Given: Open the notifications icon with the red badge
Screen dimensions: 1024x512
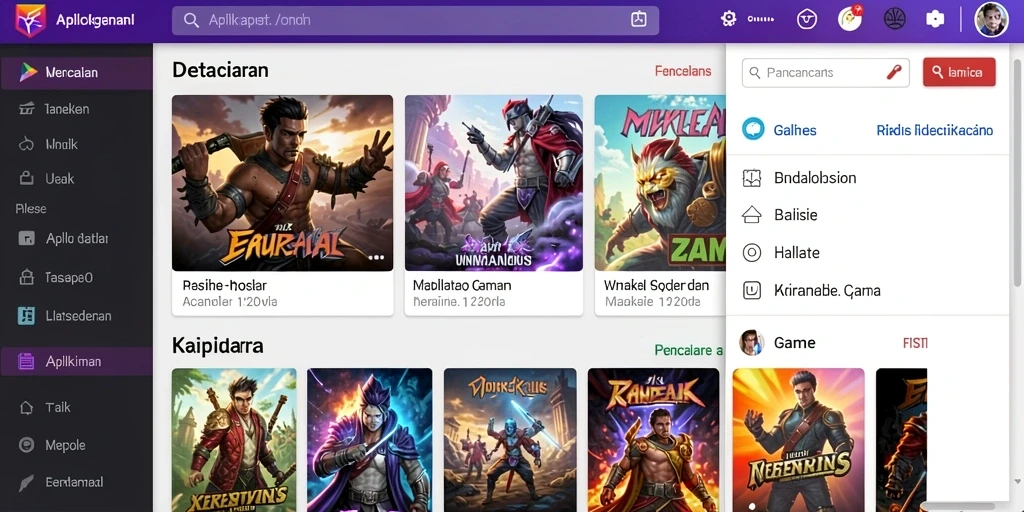Looking at the screenshot, I should click(x=850, y=18).
